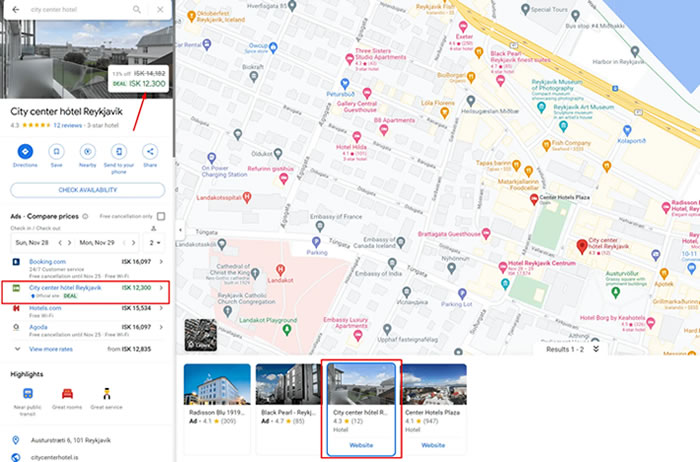700x462 pixels.
Task: Click chevron beside Agoda ISK 16,097
Action: [161, 327]
